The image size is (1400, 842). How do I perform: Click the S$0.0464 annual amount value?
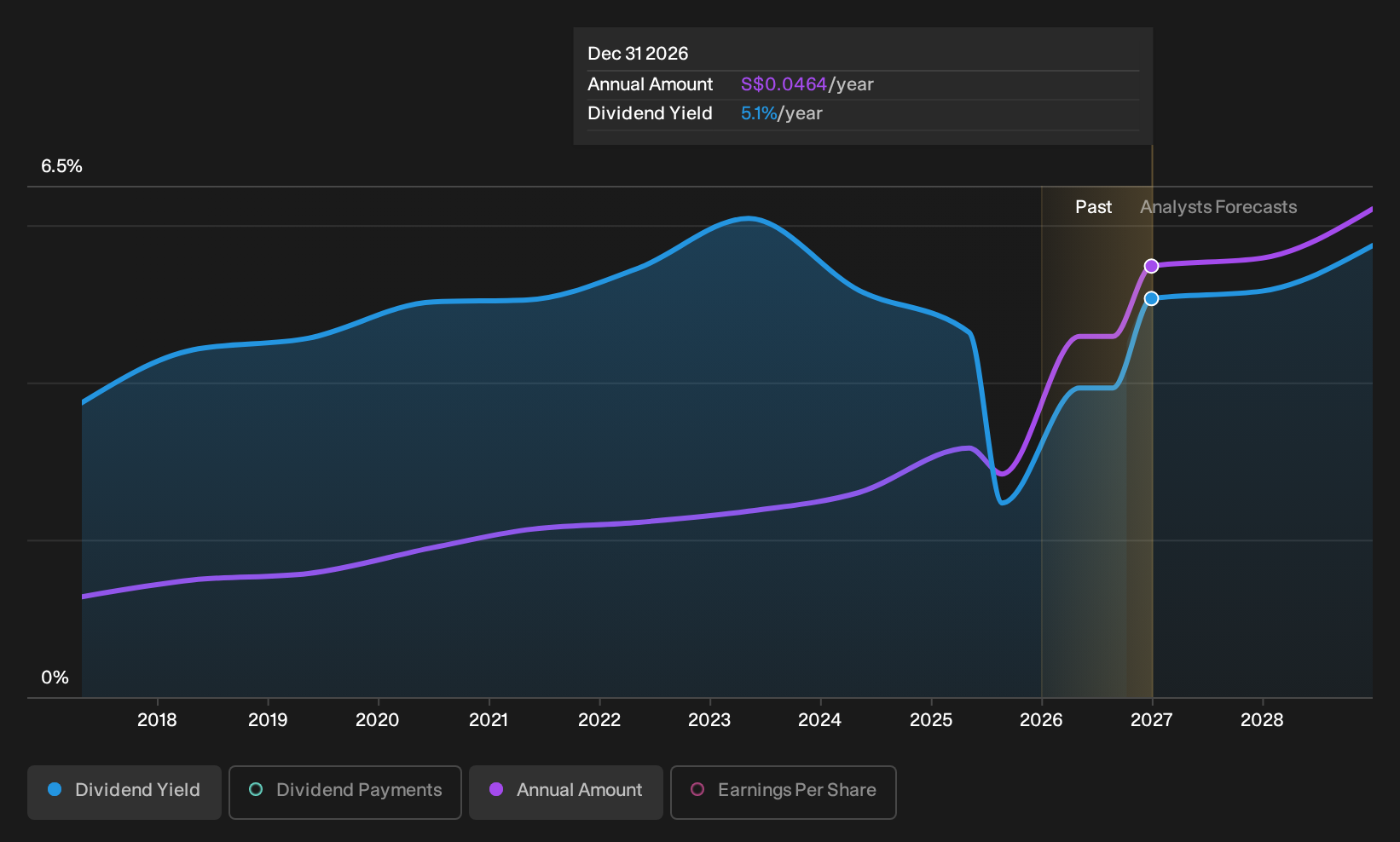tap(784, 84)
